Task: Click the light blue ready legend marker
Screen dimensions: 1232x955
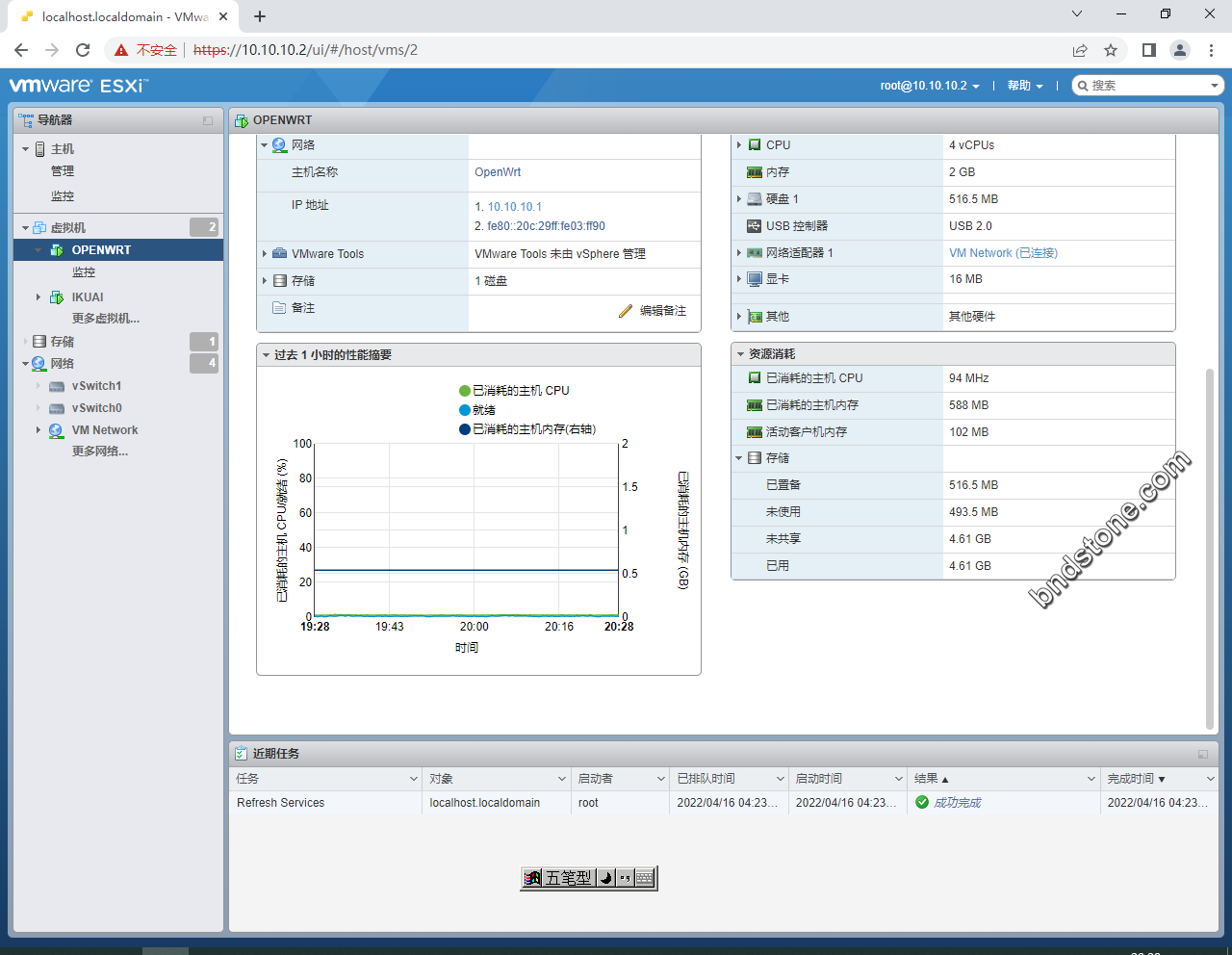Action: tap(465, 410)
